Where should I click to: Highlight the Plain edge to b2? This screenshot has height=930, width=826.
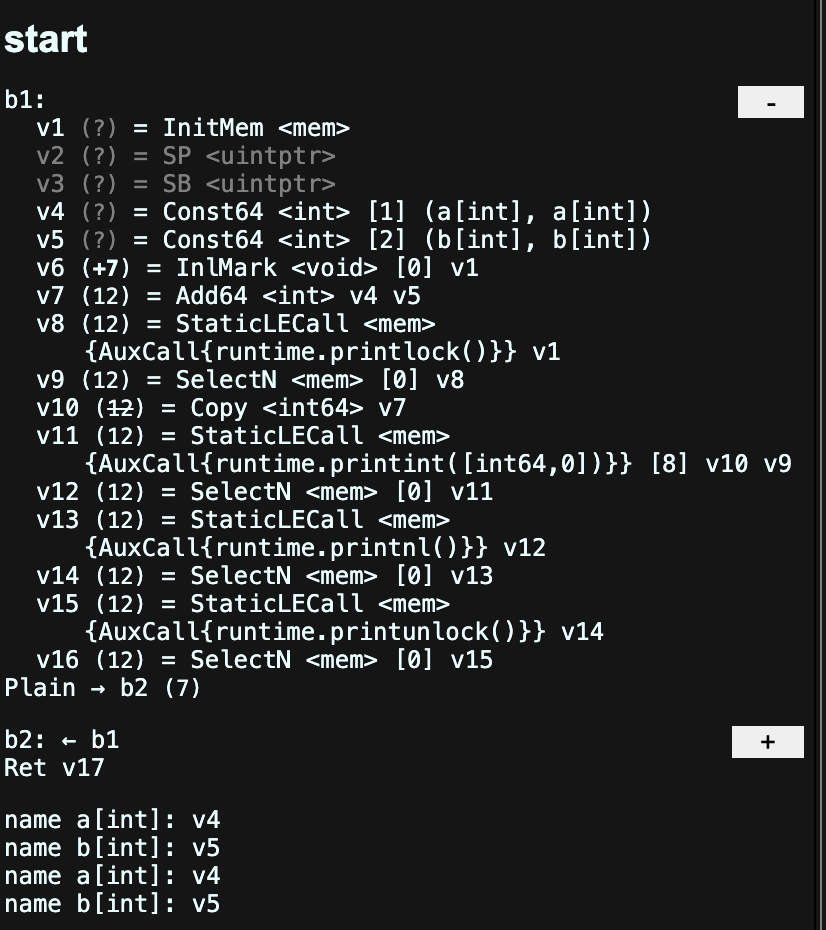pyautogui.click(x=60, y=687)
